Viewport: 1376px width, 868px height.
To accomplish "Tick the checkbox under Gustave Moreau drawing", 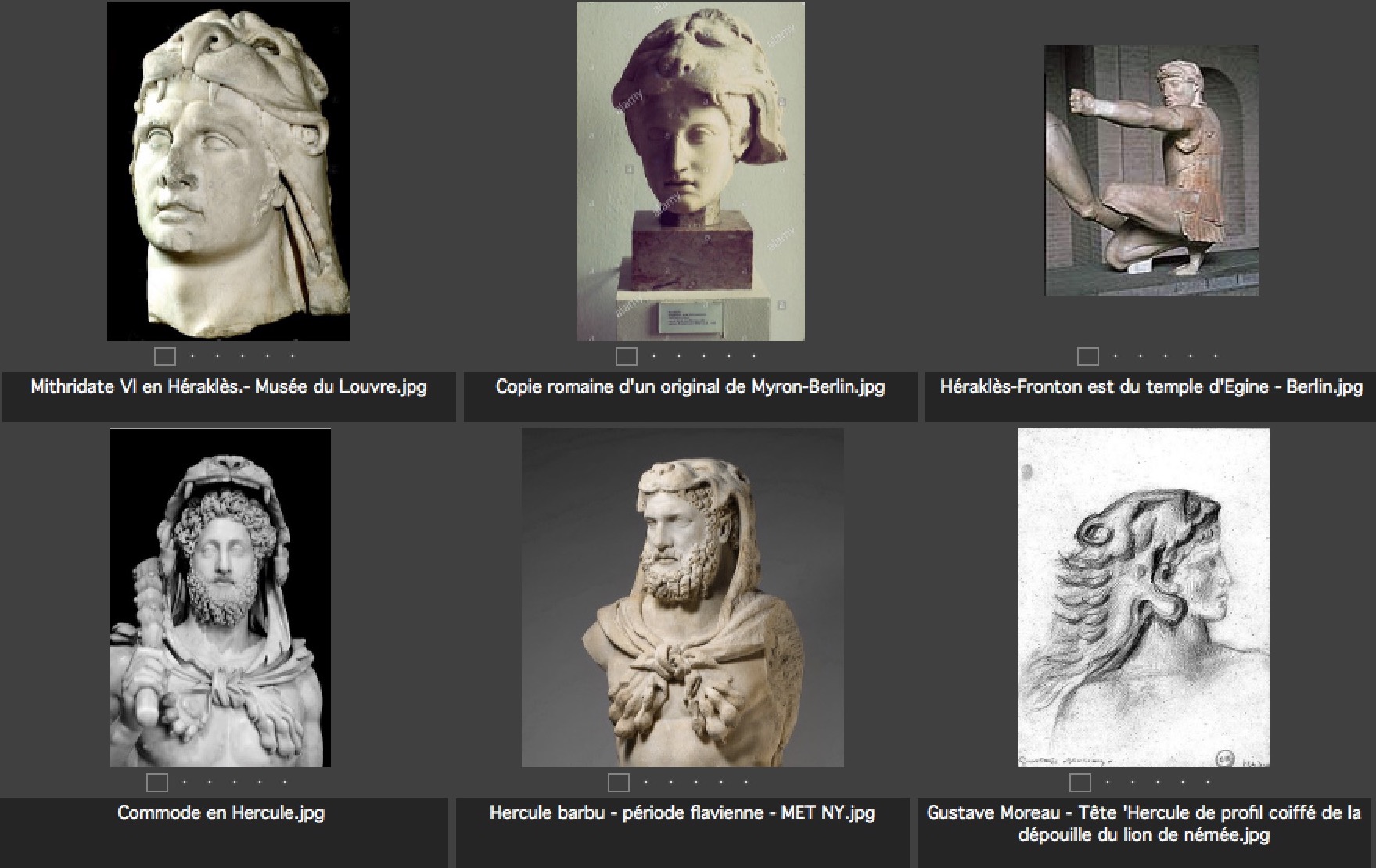I will coord(1080,782).
